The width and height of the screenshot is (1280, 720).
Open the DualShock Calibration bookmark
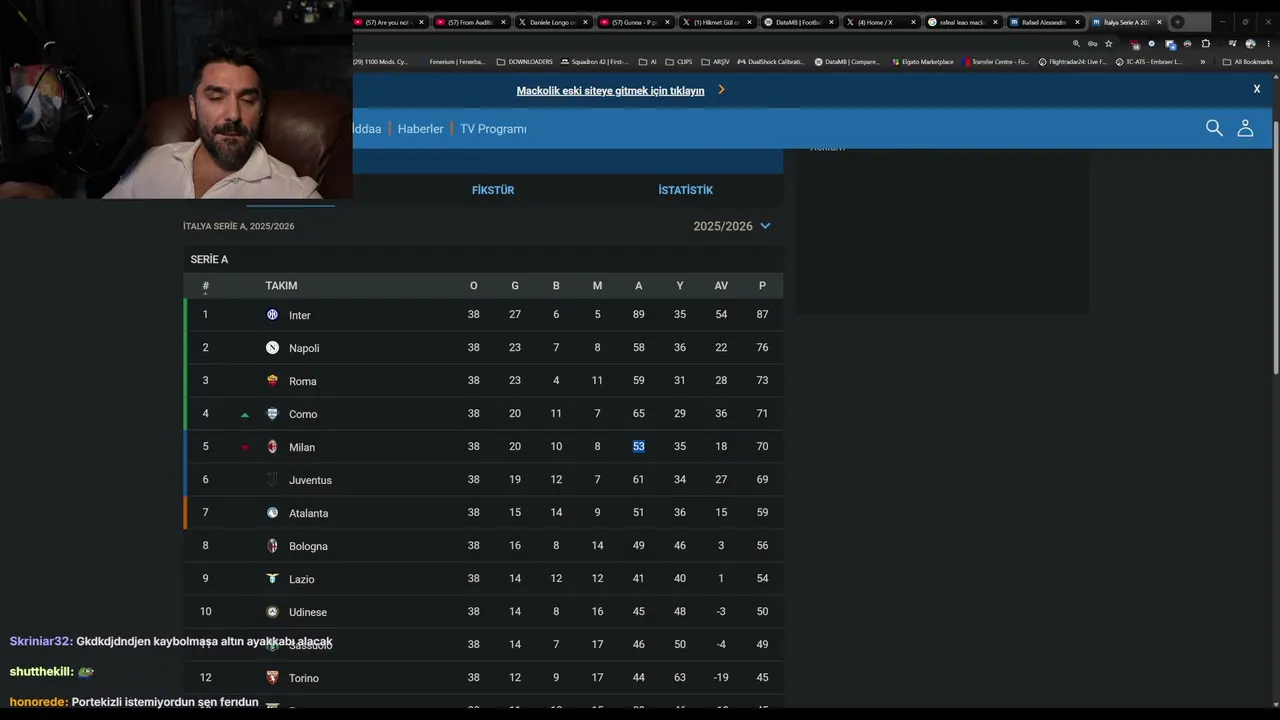pyautogui.click(x=770, y=62)
